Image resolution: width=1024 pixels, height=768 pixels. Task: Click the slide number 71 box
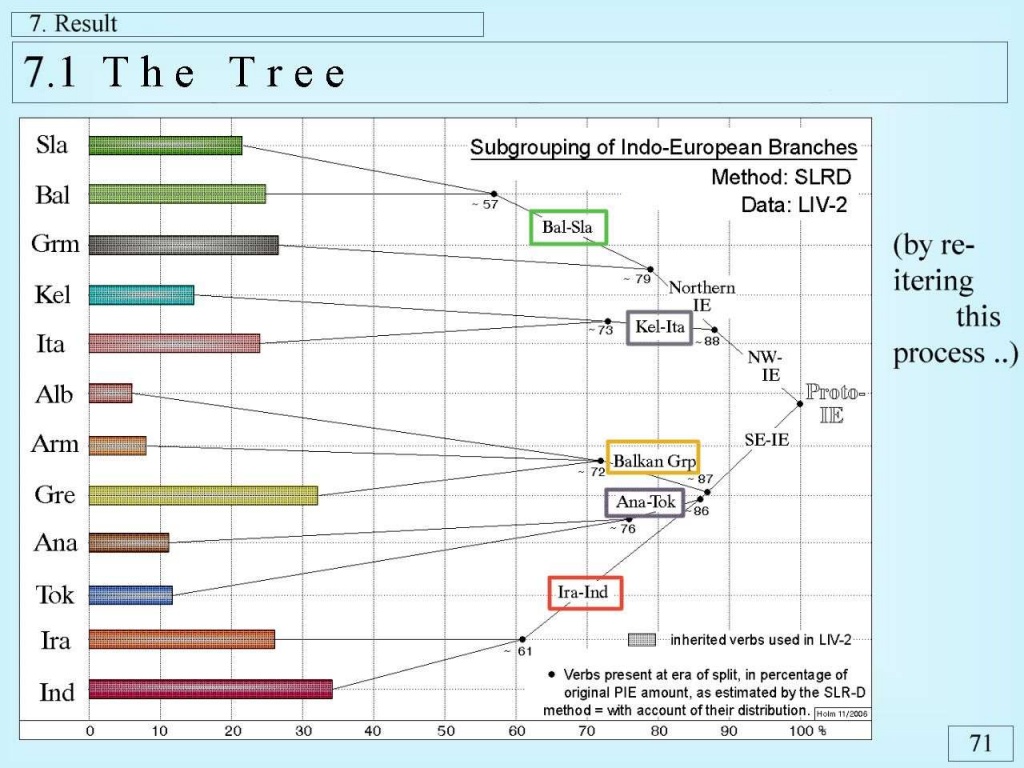pyautogui.click(x=980, y=742)
